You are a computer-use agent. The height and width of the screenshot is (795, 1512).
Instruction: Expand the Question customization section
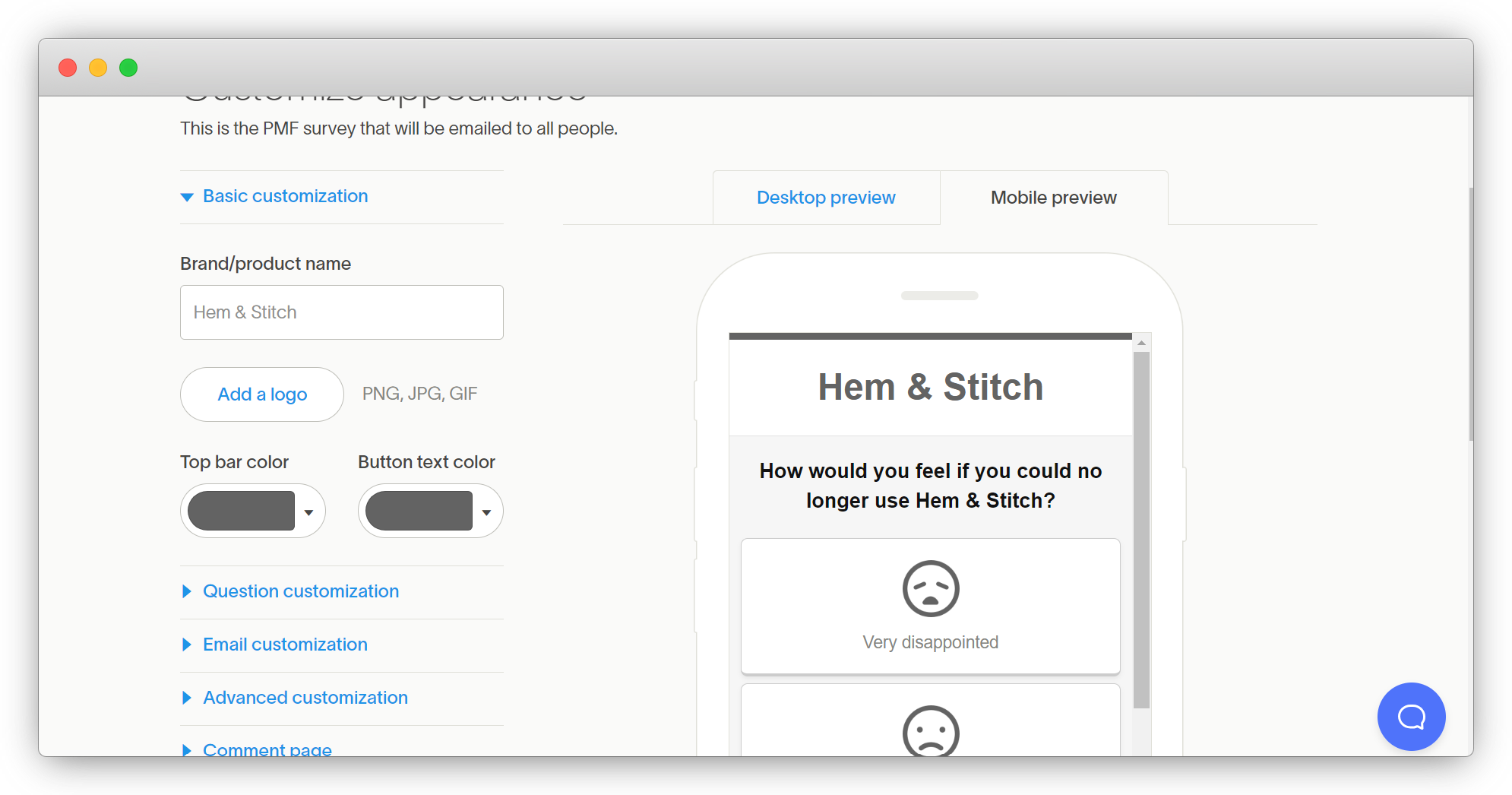[289, 591]
